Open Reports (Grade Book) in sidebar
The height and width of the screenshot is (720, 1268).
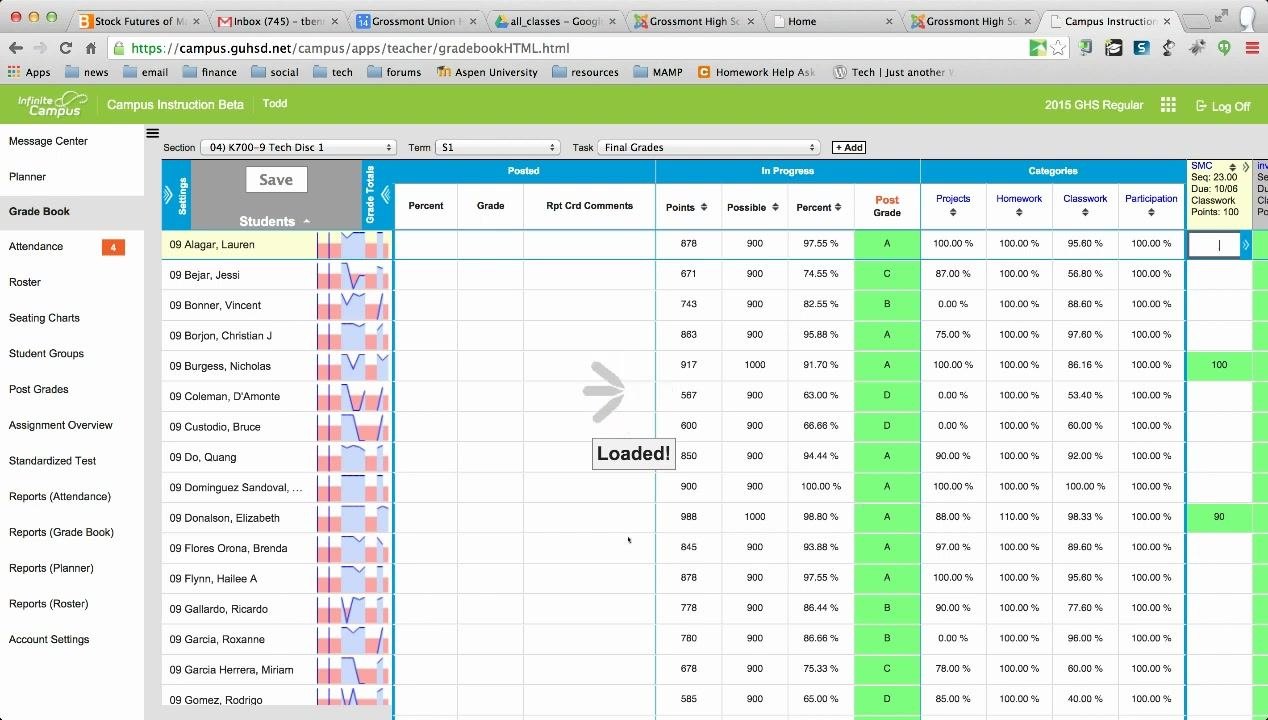[61, 532]
